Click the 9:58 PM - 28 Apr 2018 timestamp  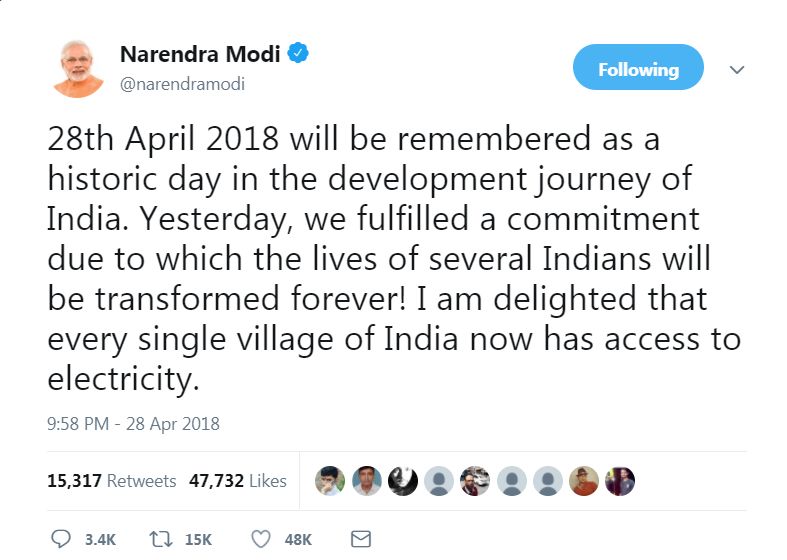coord(133,423)
